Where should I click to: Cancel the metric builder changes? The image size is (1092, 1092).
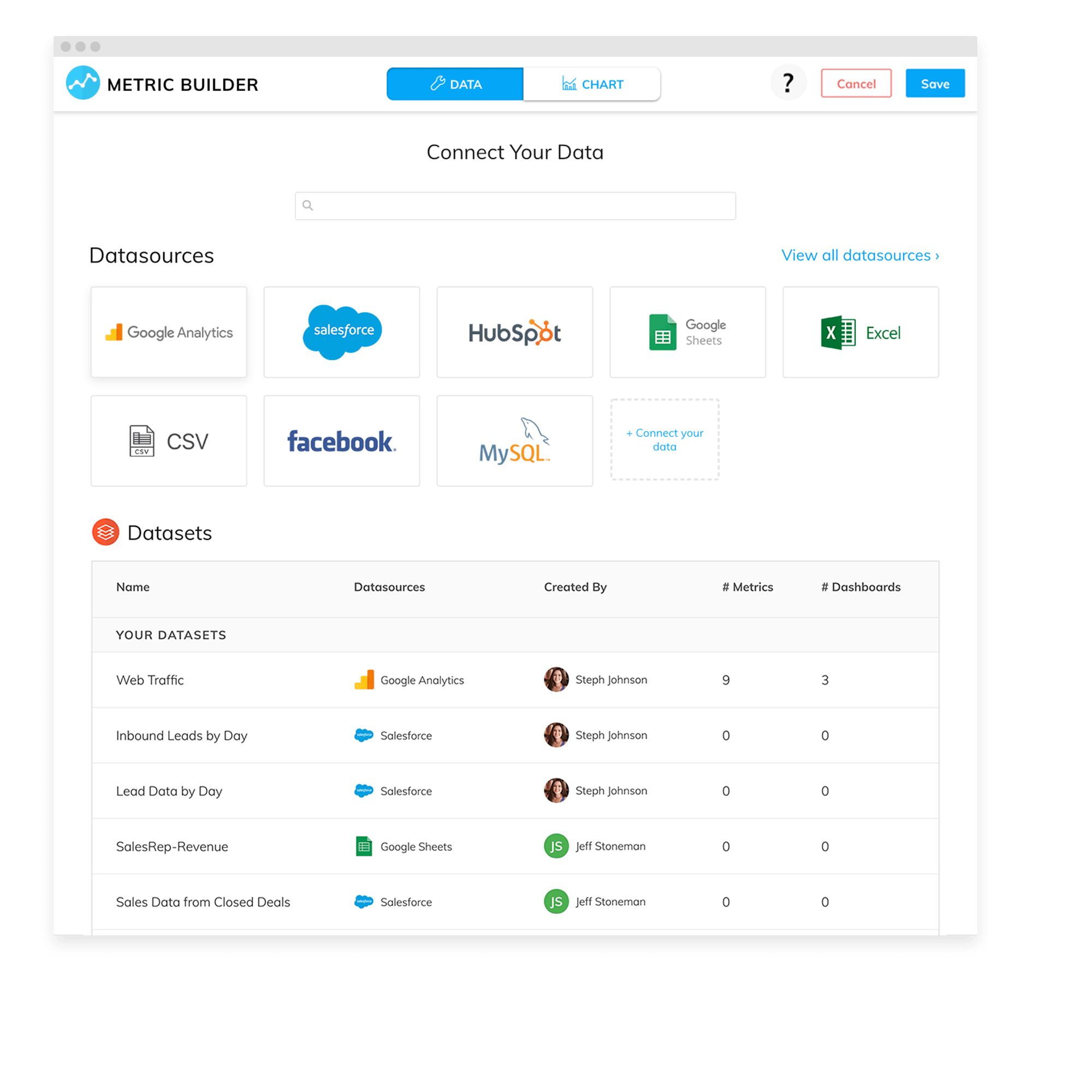tap(856, 83)
